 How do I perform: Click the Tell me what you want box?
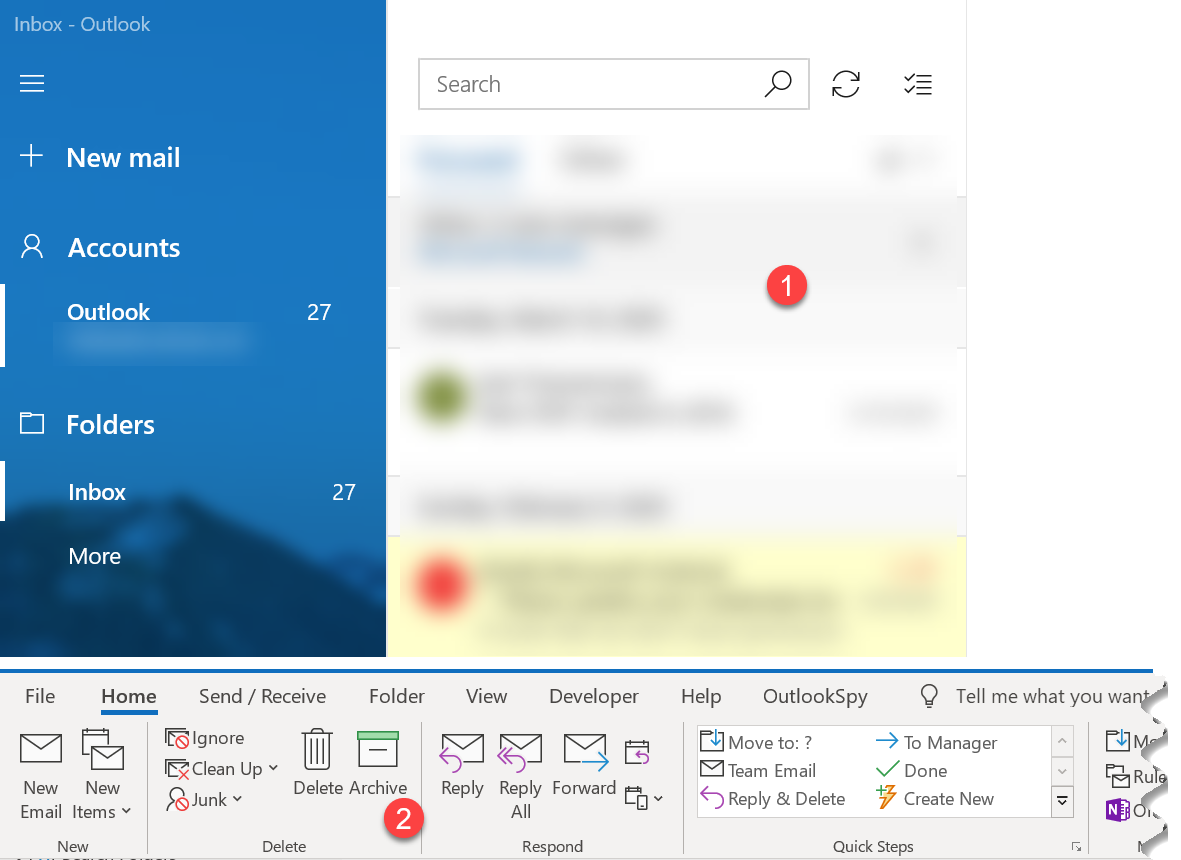pyautogui.click(x=1053, y=696)
